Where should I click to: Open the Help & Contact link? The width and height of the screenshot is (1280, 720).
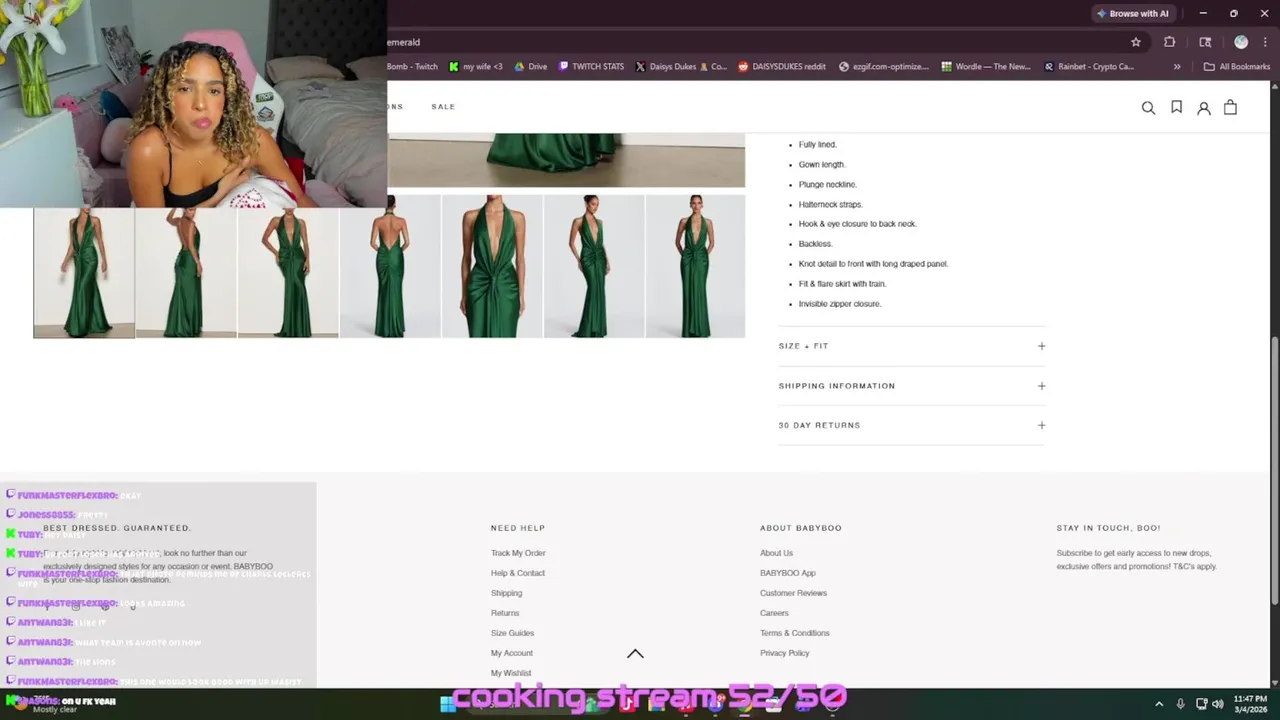(x=518, y=573)
